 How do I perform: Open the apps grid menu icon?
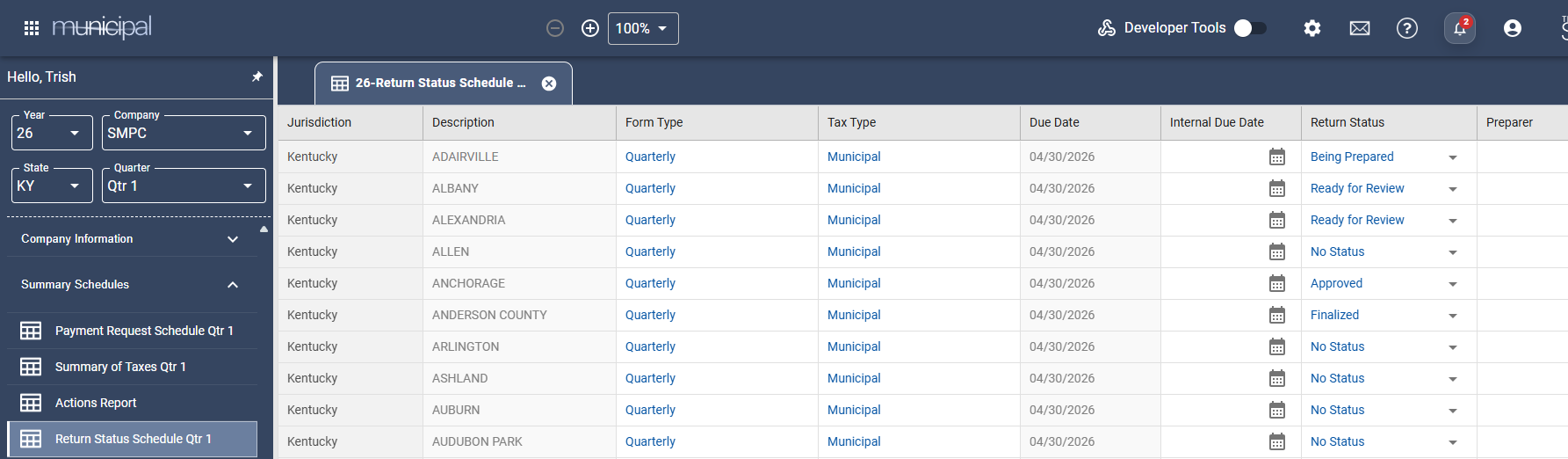[x=32, y=28]
